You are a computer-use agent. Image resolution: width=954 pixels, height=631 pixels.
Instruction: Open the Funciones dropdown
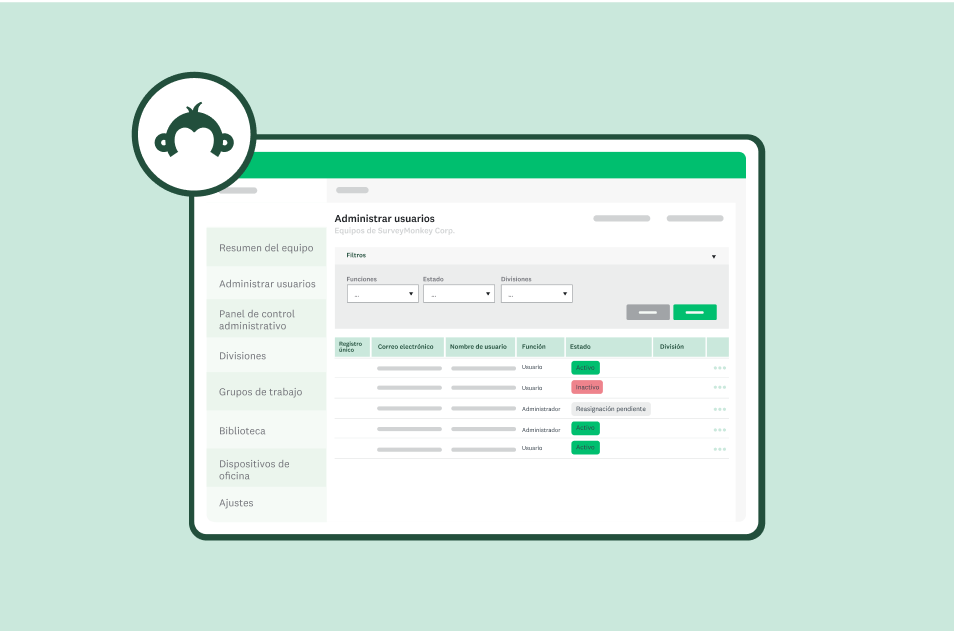click(x=383, y=294)
